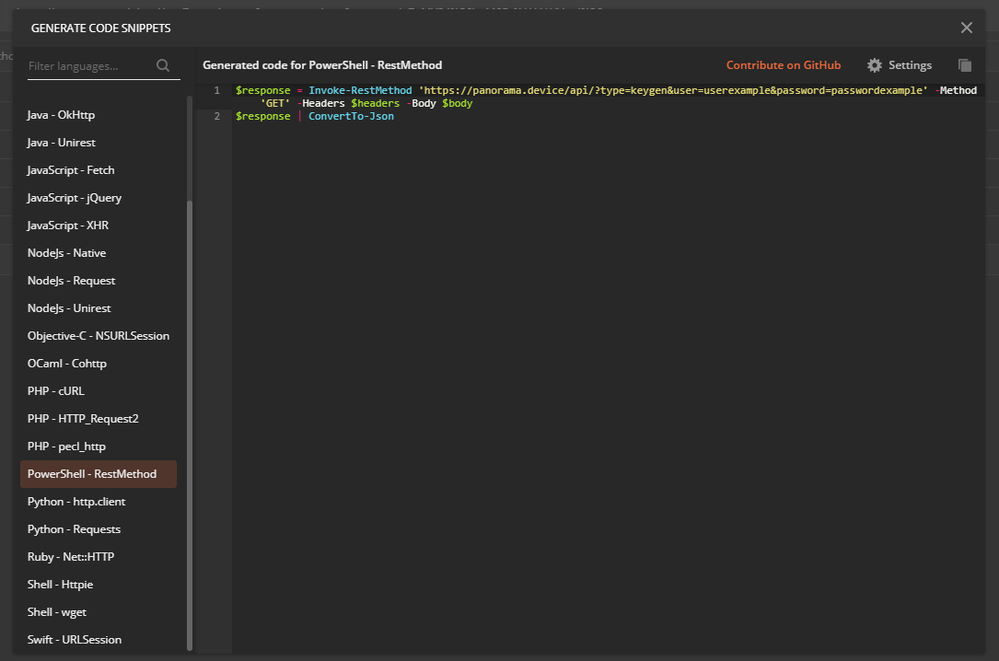The image size is (999, 661).
Task: Select NodeJs - Native language
Action: pyautogui.click(x=66, y=253)
